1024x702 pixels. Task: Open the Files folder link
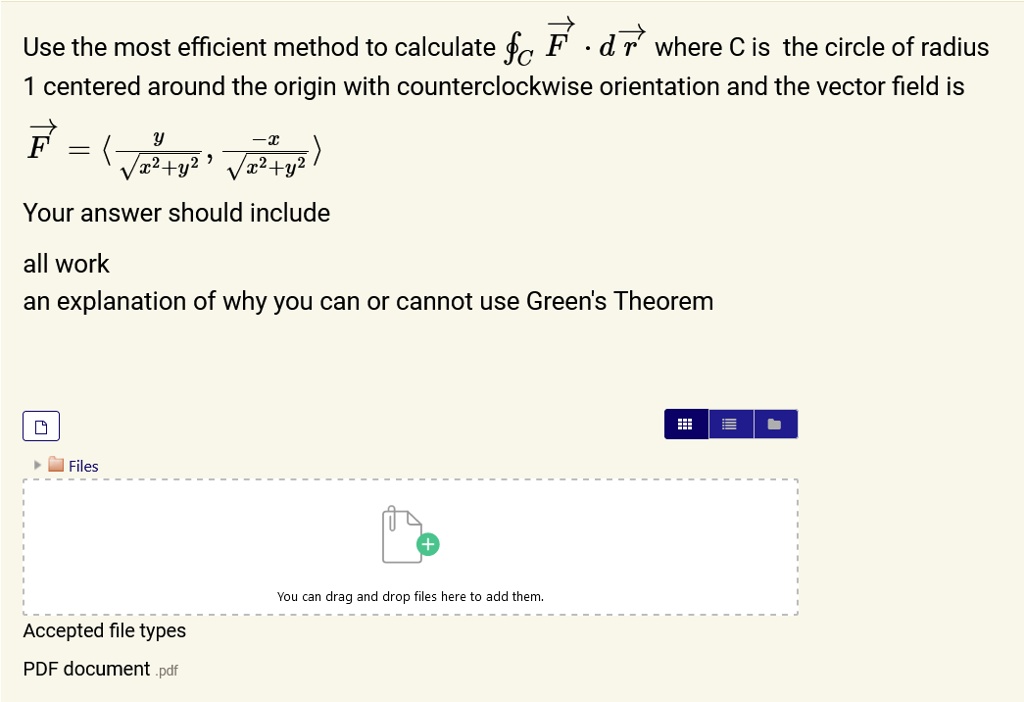[x=83, y=466]
